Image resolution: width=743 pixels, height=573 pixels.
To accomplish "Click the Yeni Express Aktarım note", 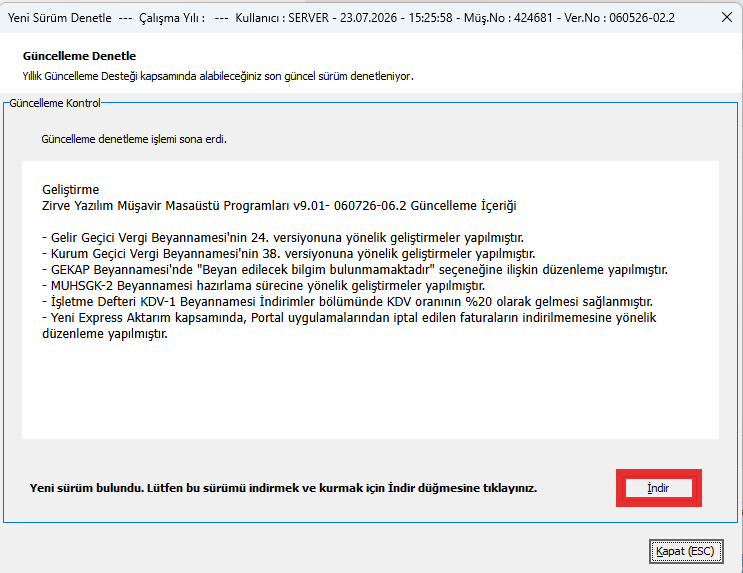I will [x=349, y=326].
